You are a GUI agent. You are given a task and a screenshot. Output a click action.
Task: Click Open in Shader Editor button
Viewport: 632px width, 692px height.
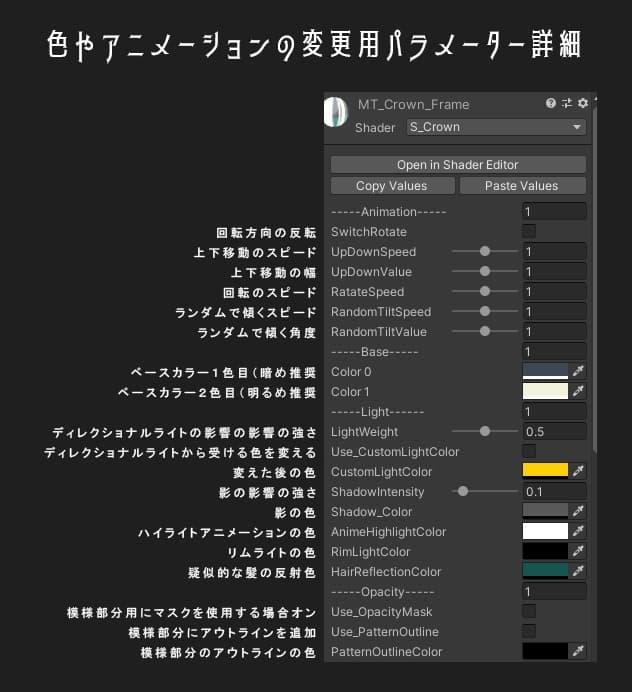pos(458,165)
